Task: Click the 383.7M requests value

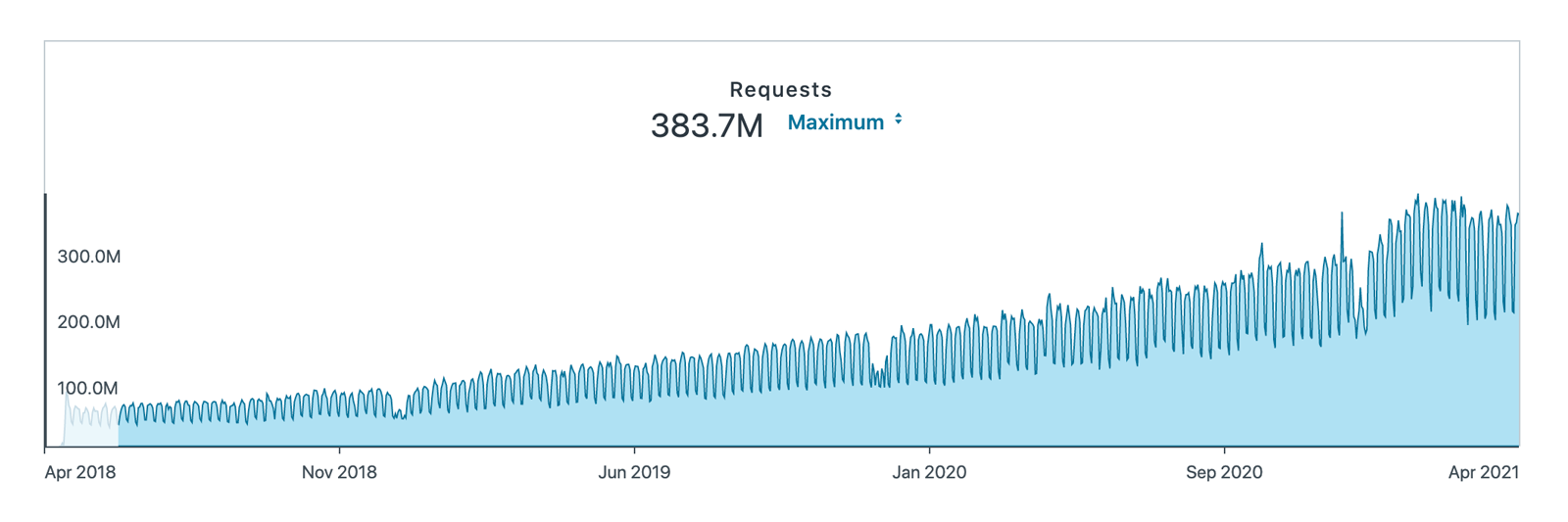Action: pos(707,125)
